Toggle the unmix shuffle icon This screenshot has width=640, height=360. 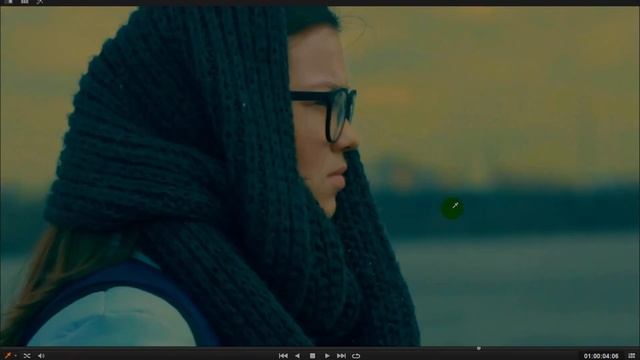(27, 356)
